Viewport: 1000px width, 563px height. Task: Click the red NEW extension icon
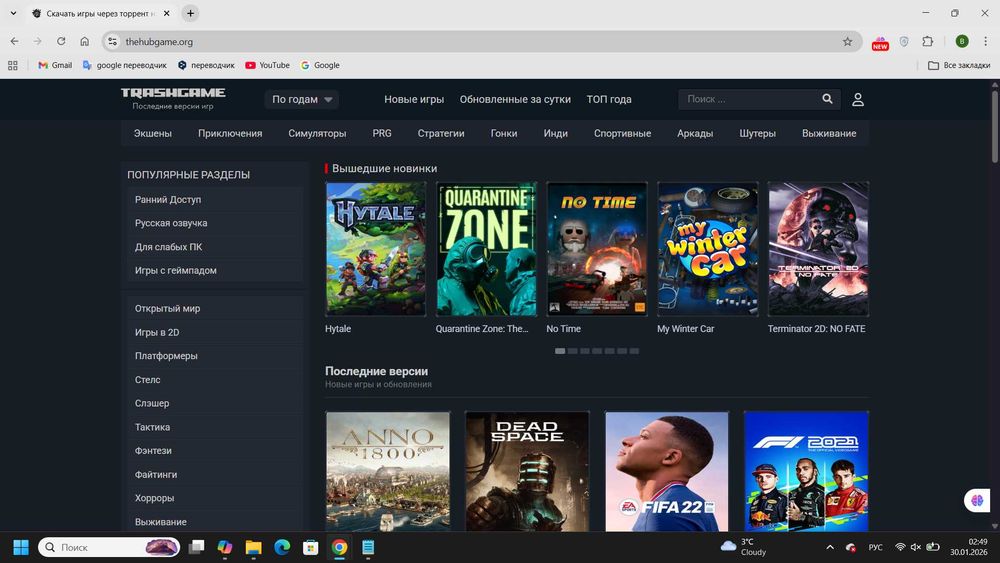pyautogui.click(x=880, y=42)
